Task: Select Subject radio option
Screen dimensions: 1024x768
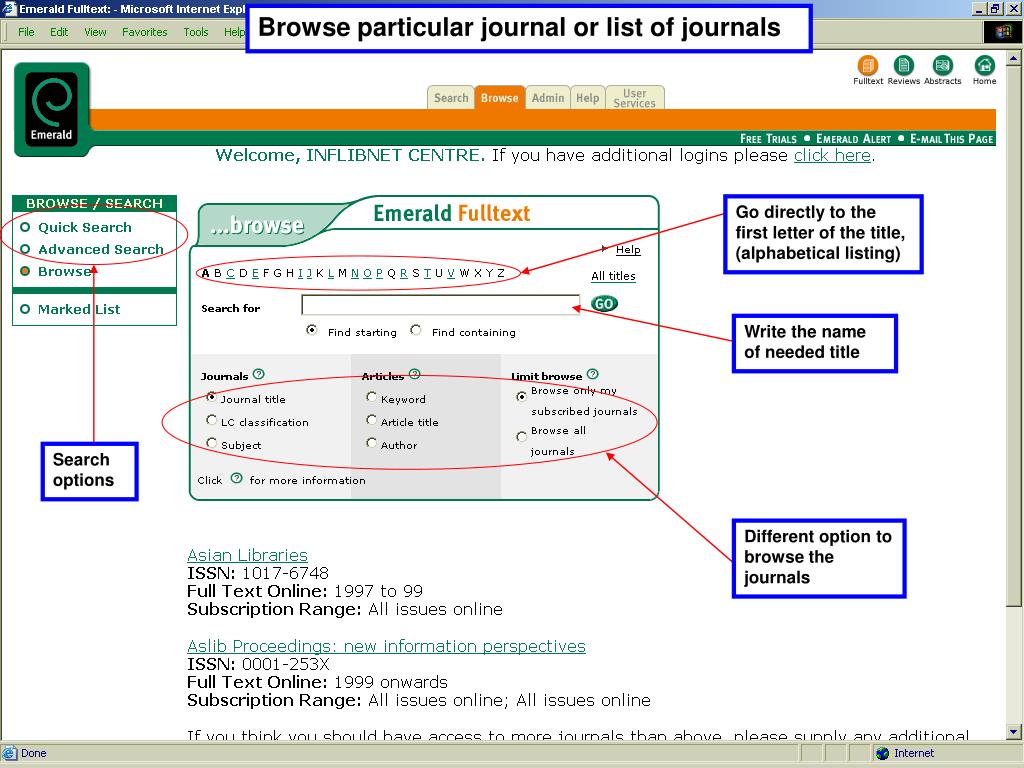Action: tap(211, 443)
